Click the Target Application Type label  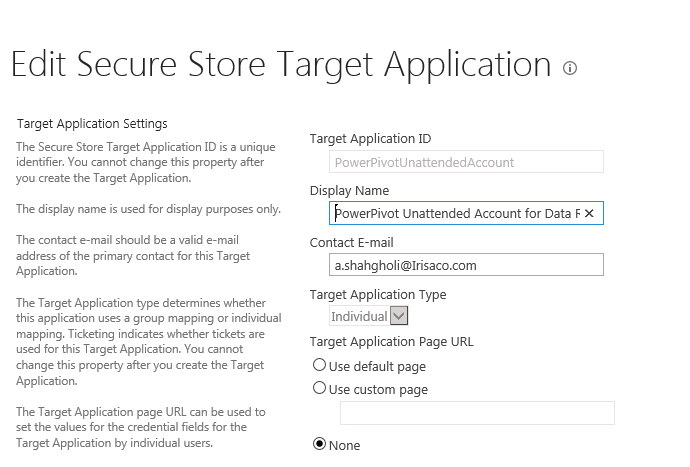(x=378, y=294)
